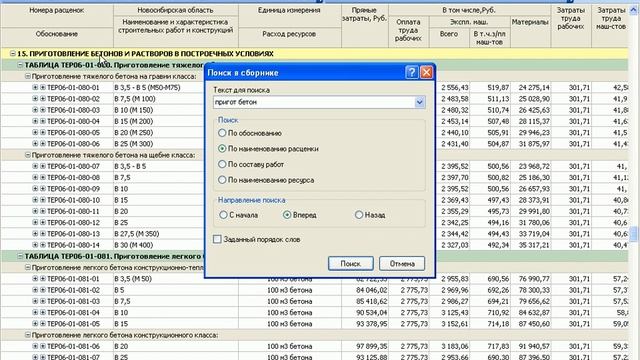This screenshot has width=640, height=360.
Task: Click materials value 24 275,14
Action: tap(534, 87)
